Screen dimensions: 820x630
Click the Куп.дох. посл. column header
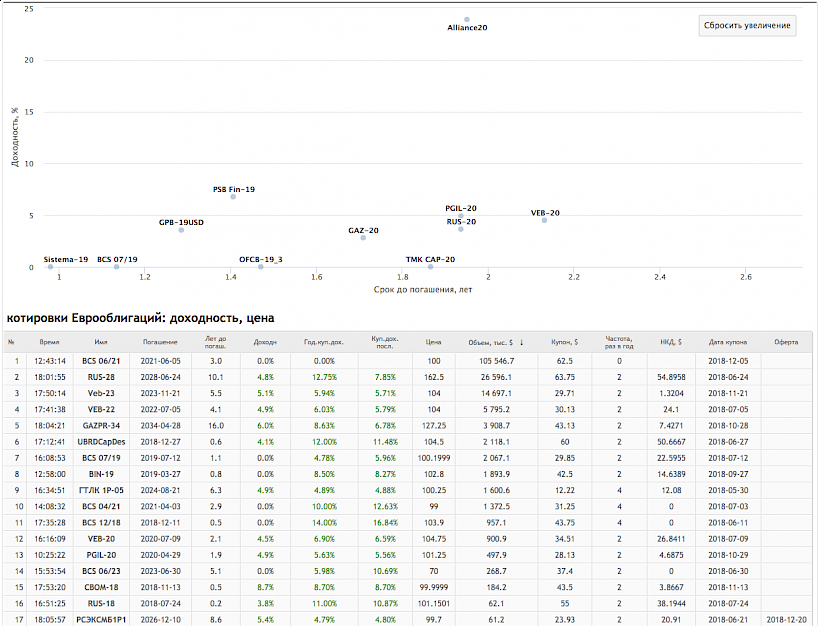[x=385, y=342]
